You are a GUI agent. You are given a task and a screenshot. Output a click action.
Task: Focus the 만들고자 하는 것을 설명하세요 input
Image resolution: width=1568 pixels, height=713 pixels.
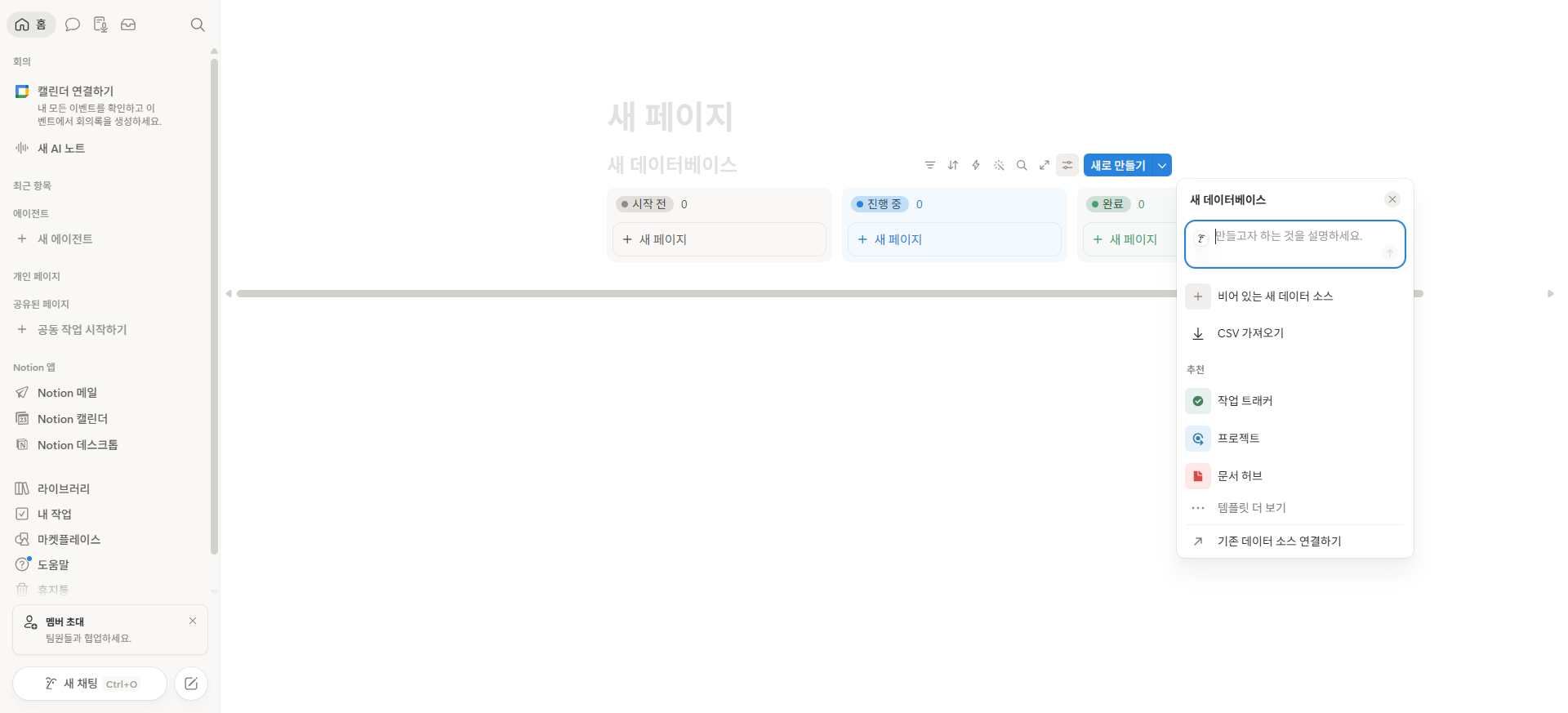tap(1295, 243)
